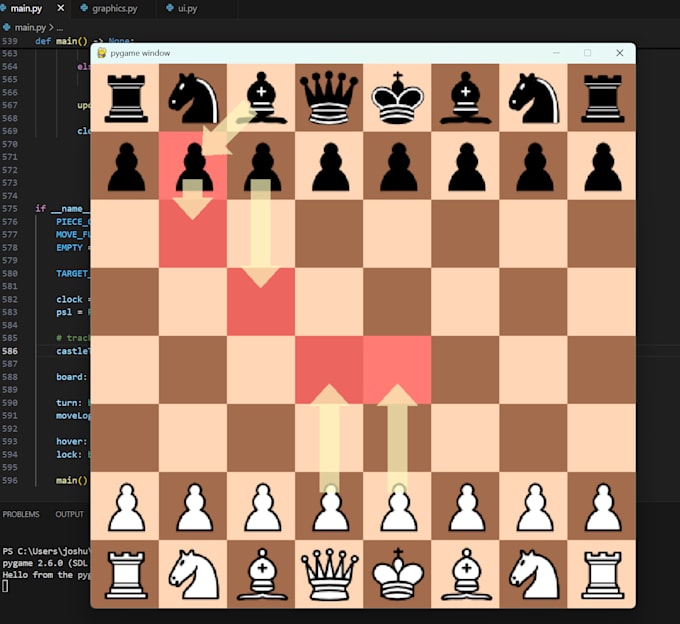Click the highlighted red square e4
This screenshot has height=624, width=680.
pyautogui.click(x=397, y=370)
